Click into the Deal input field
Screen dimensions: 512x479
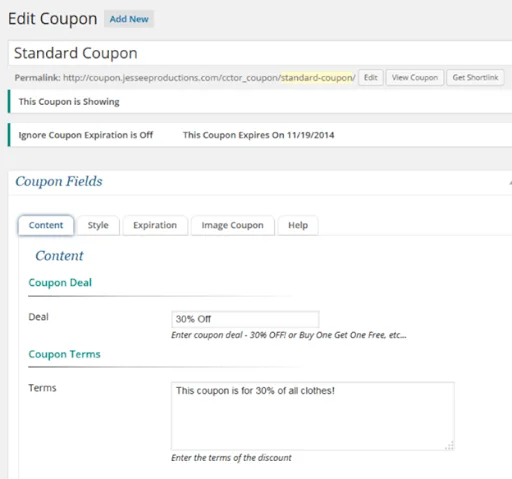[245, 319]
